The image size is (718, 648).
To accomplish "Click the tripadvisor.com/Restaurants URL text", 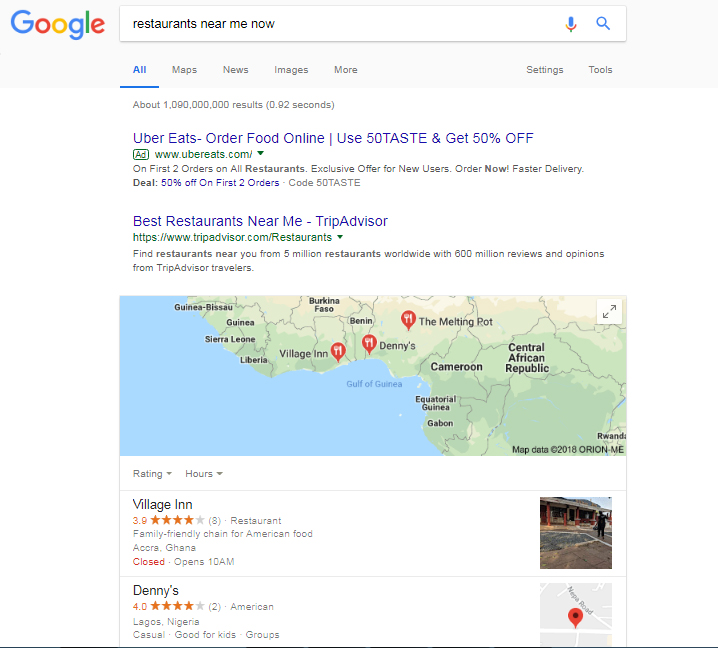I will pos(232,237).
